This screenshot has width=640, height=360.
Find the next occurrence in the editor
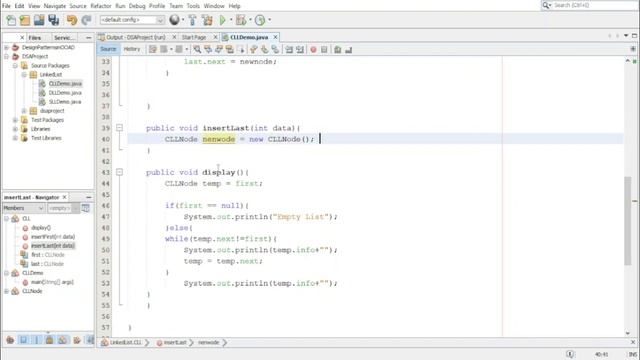[x=219, y=49]
